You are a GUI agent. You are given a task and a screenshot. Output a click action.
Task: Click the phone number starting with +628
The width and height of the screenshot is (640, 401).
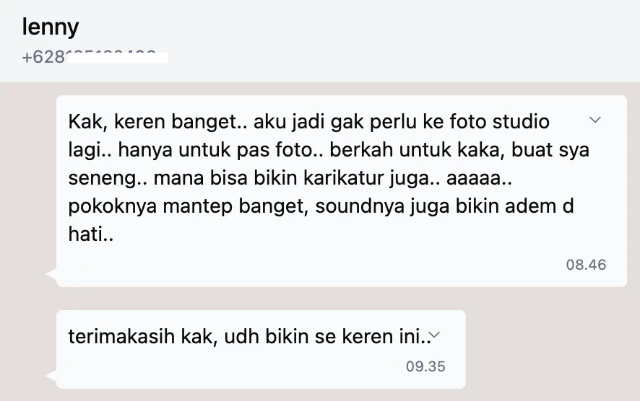tap(95, 57)
